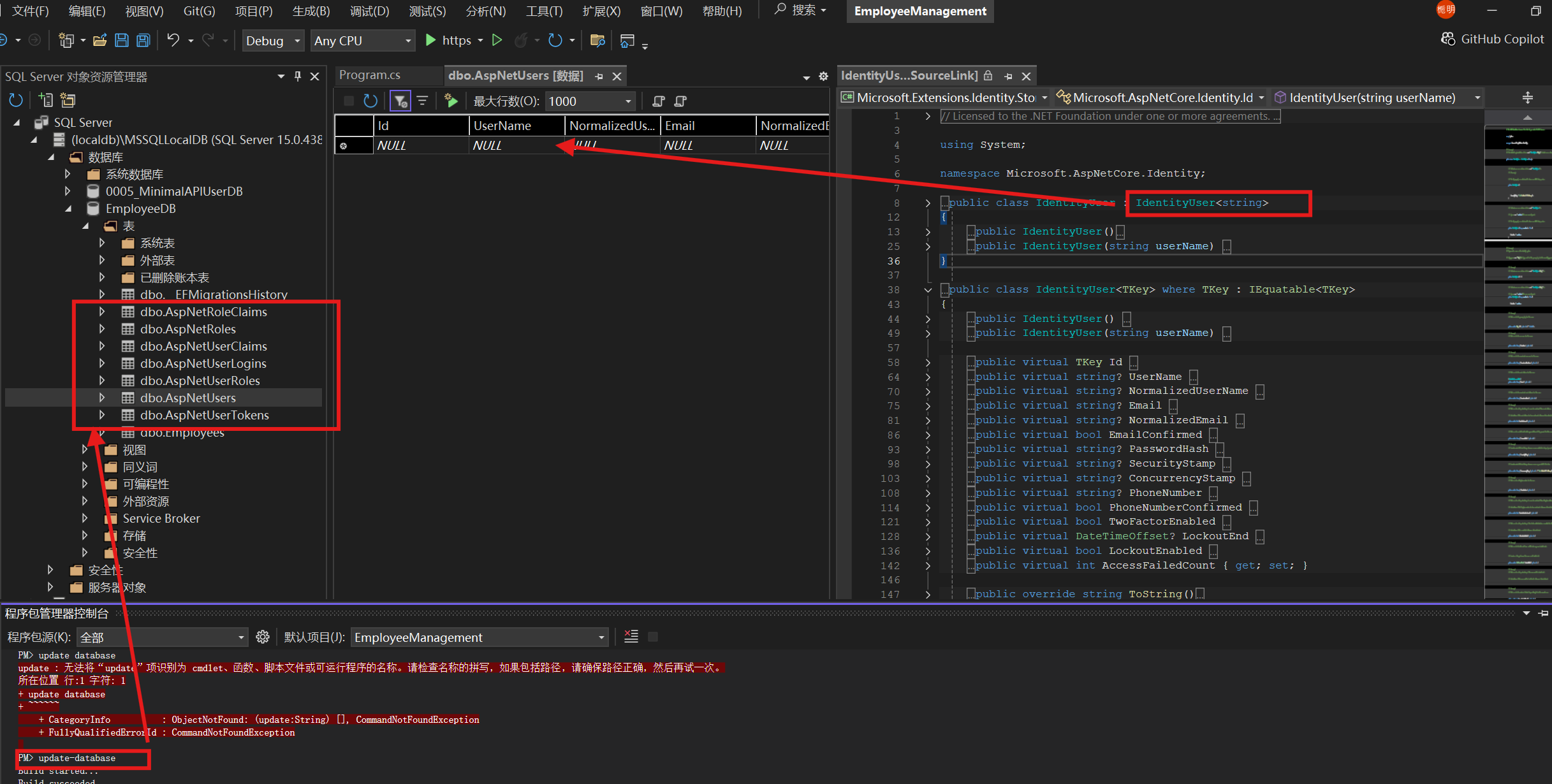The image size is (1552, 784).
Task: Collapse the EmployeeDB database node
Action: (68, 208)
